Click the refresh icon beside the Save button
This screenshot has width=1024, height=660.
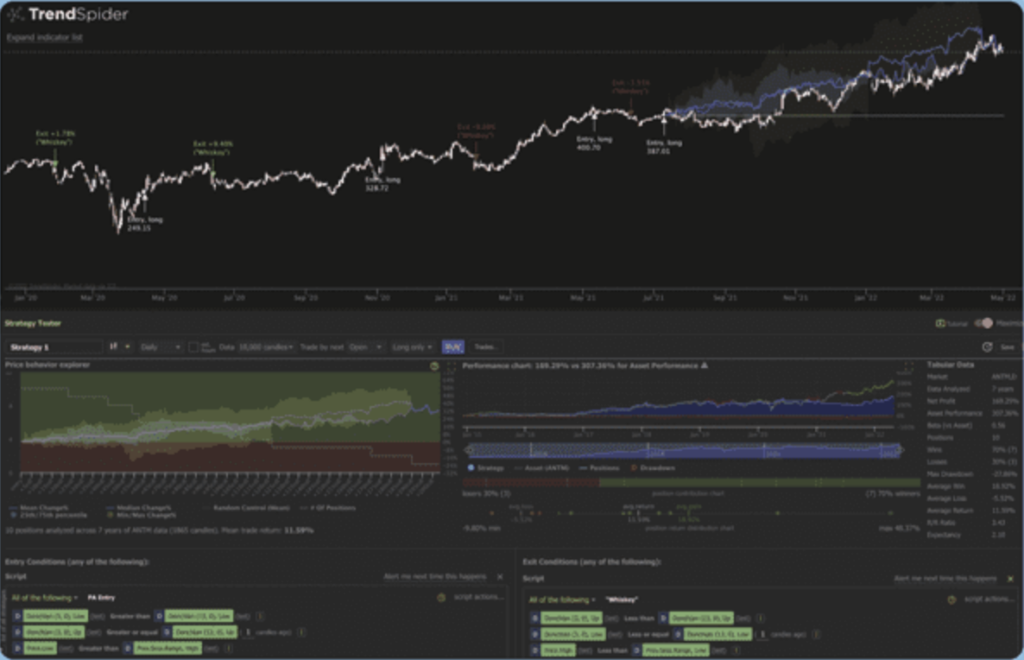[x=986, y=346]
